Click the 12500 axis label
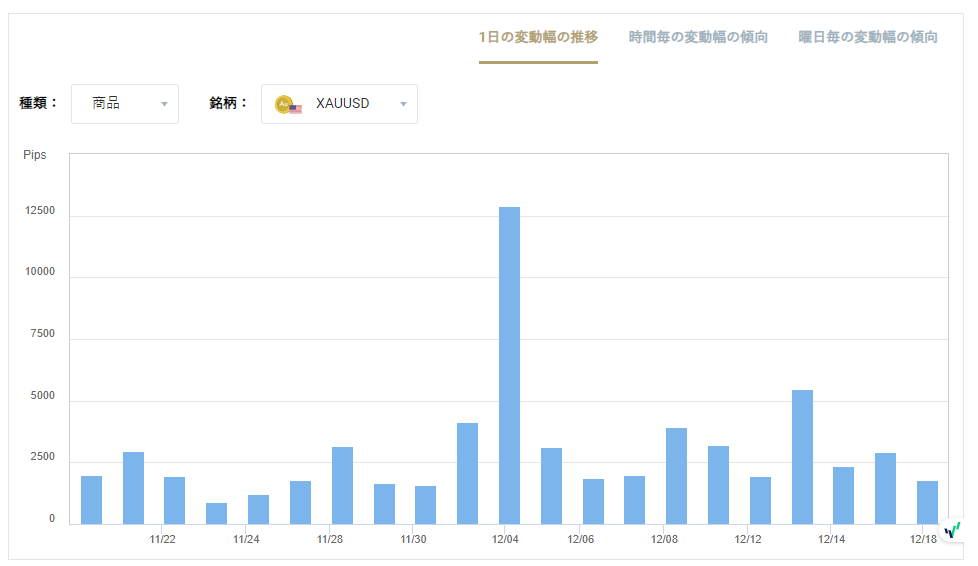 coord(40,210)
